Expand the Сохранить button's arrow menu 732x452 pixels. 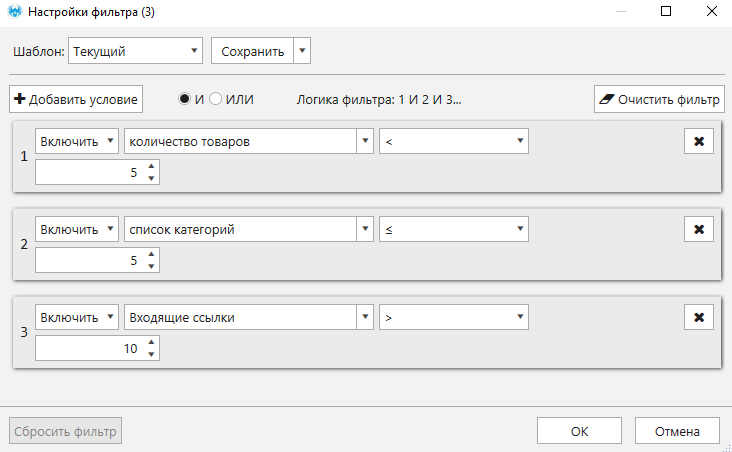(x=302, y=51)
